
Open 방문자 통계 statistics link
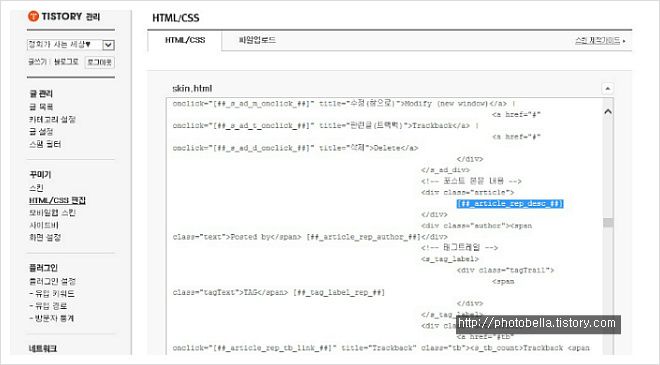(x=52, y=318)
